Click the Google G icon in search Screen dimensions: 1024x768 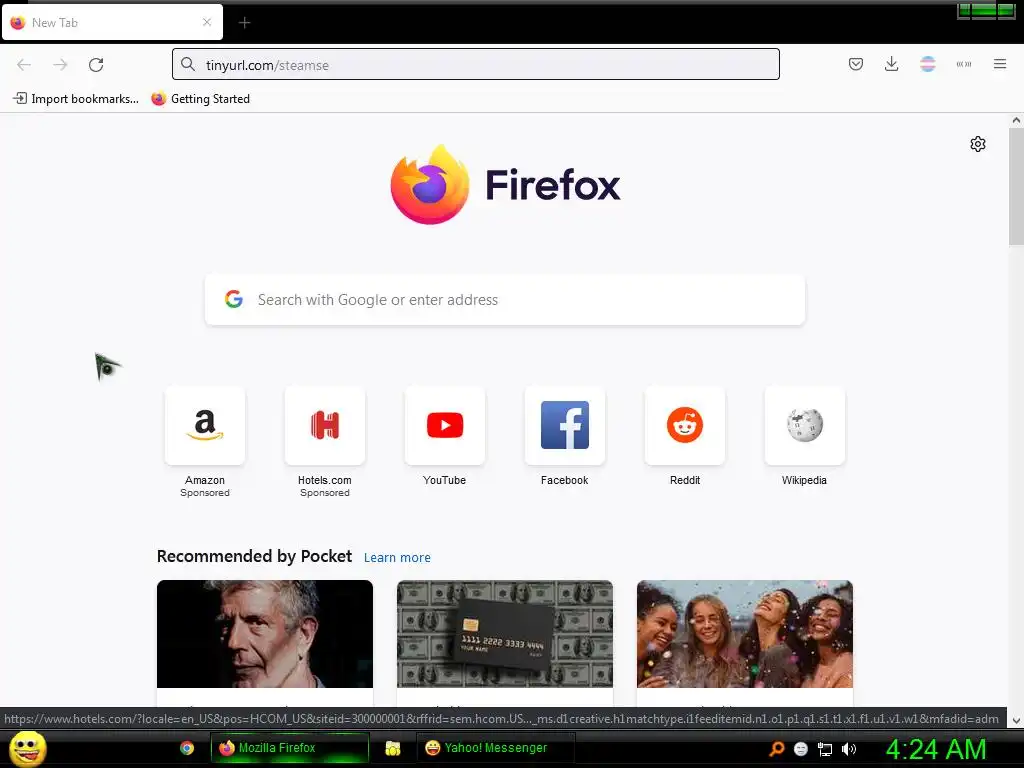234,299
